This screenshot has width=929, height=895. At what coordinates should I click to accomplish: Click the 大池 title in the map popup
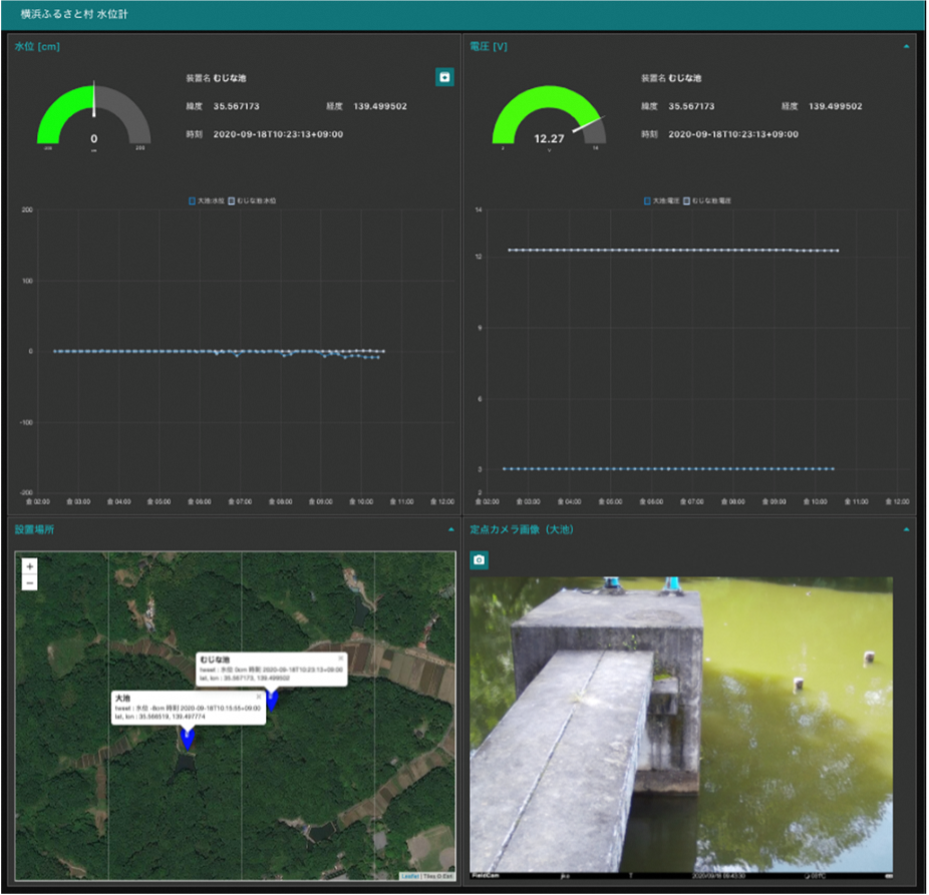(x=122, y=698)
